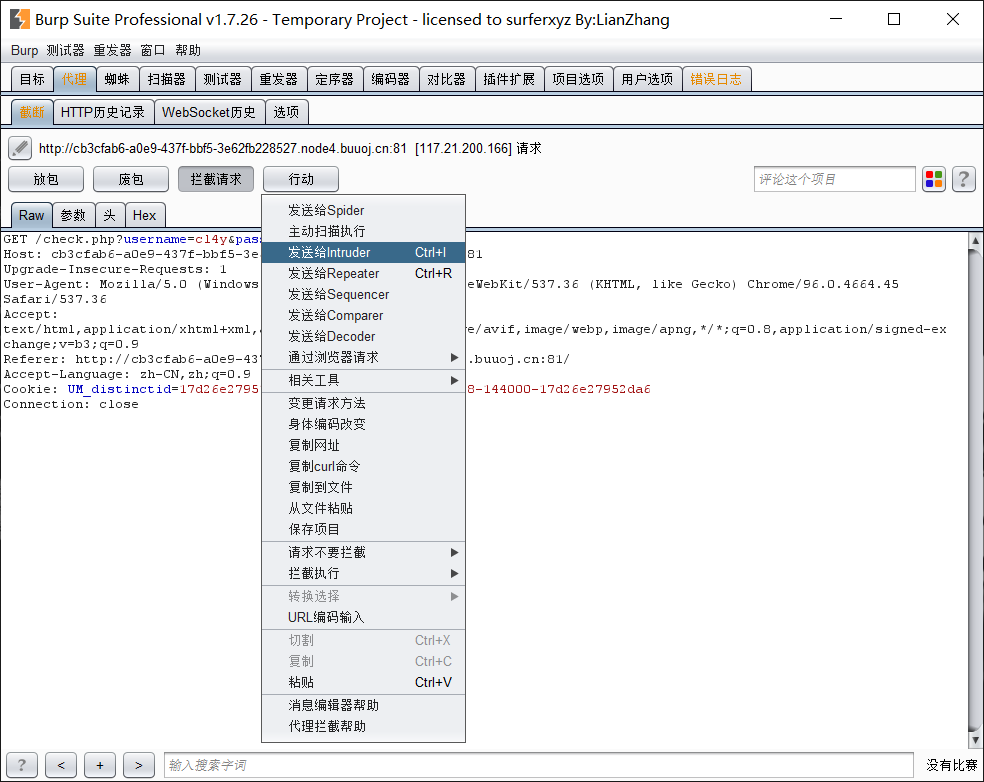Click the Burp Suite logo in the title bar

19,19
